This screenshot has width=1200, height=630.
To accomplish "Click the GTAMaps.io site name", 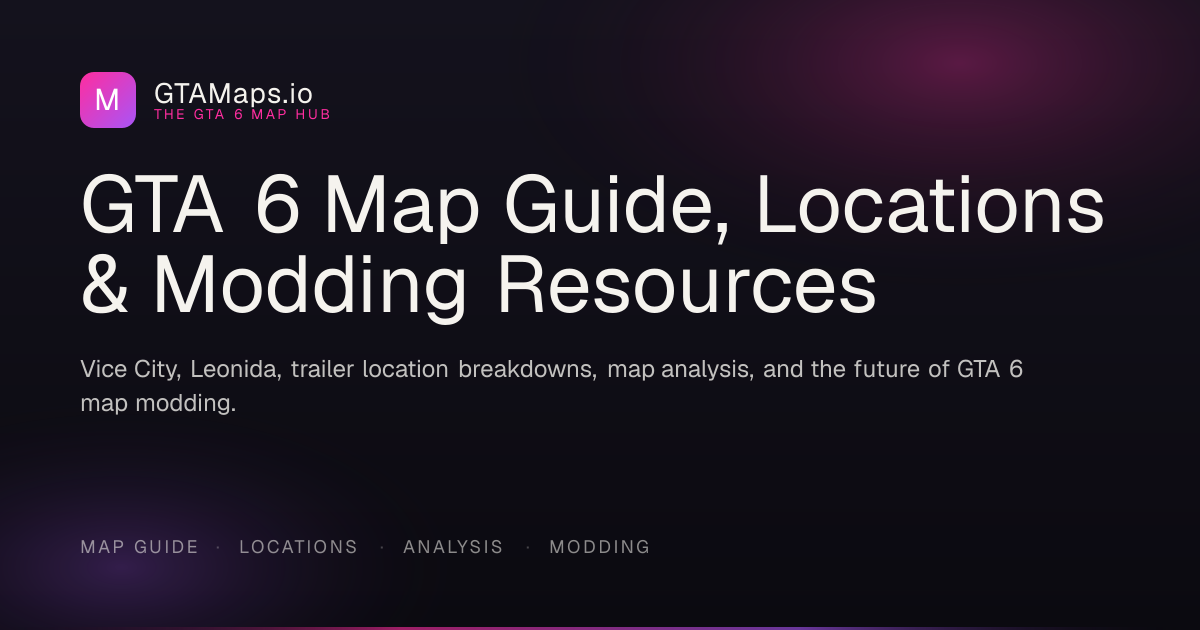I will tap(233, 94).
